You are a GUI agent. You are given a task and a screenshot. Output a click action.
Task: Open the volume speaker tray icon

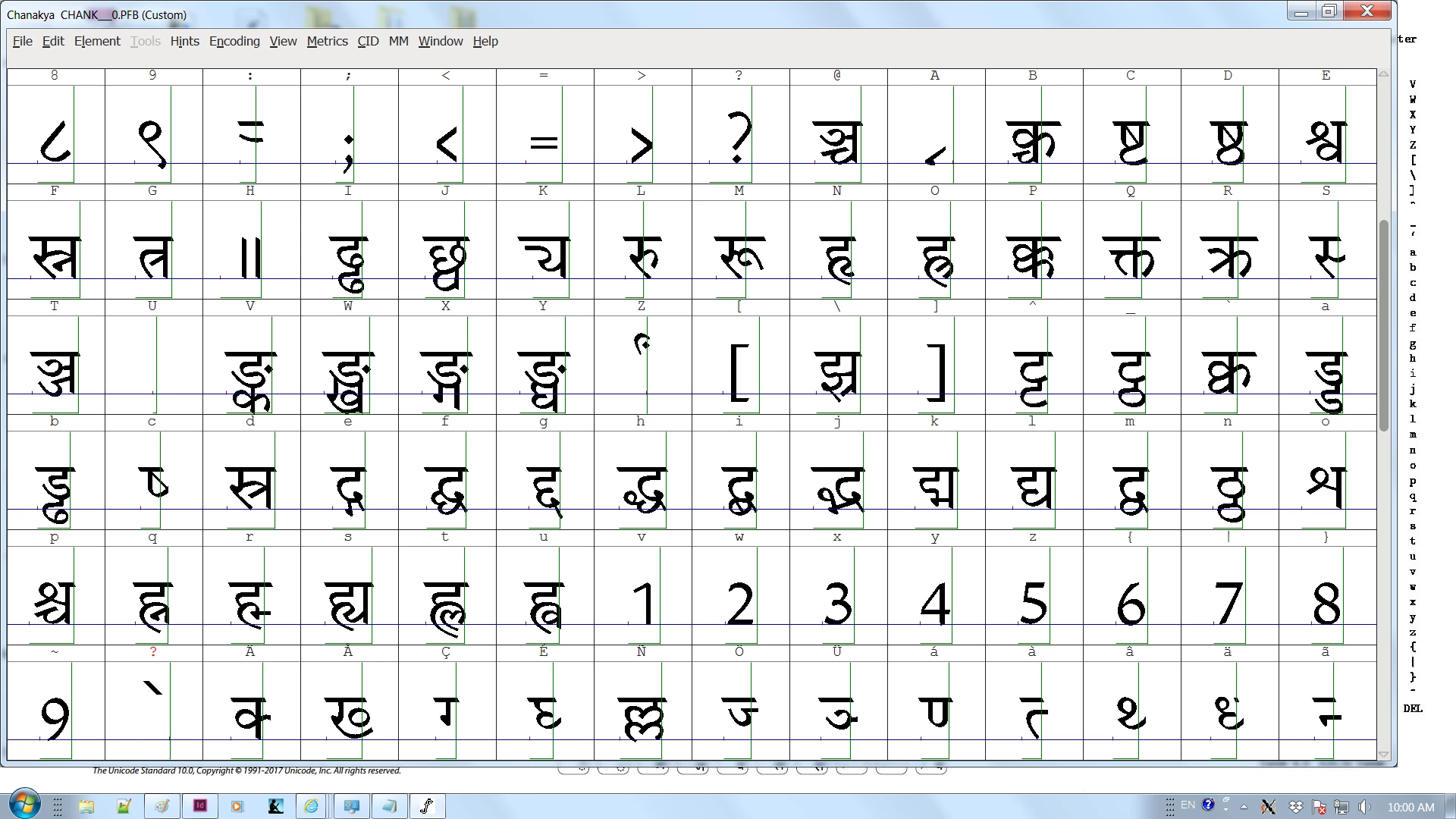1364,807
